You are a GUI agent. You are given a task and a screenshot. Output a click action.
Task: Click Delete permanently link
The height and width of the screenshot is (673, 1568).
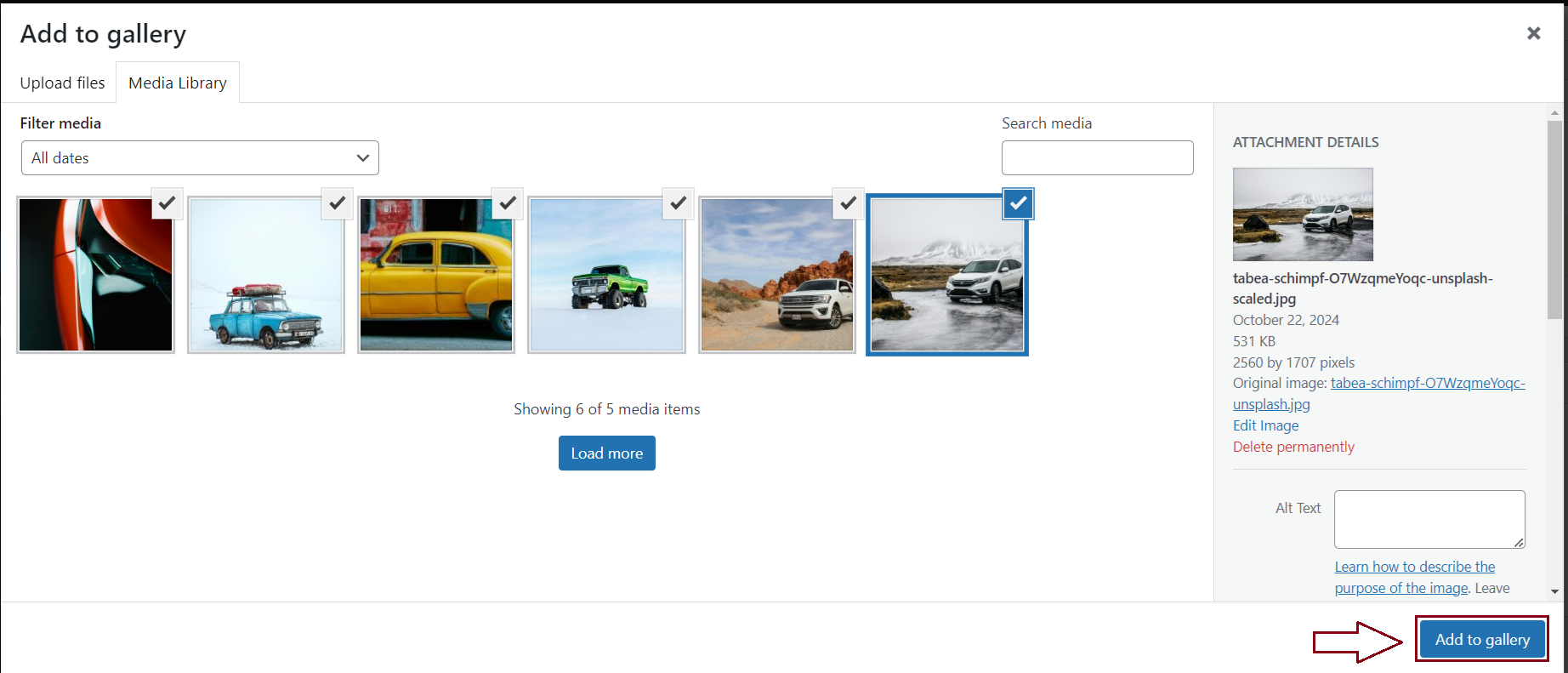1293,447
